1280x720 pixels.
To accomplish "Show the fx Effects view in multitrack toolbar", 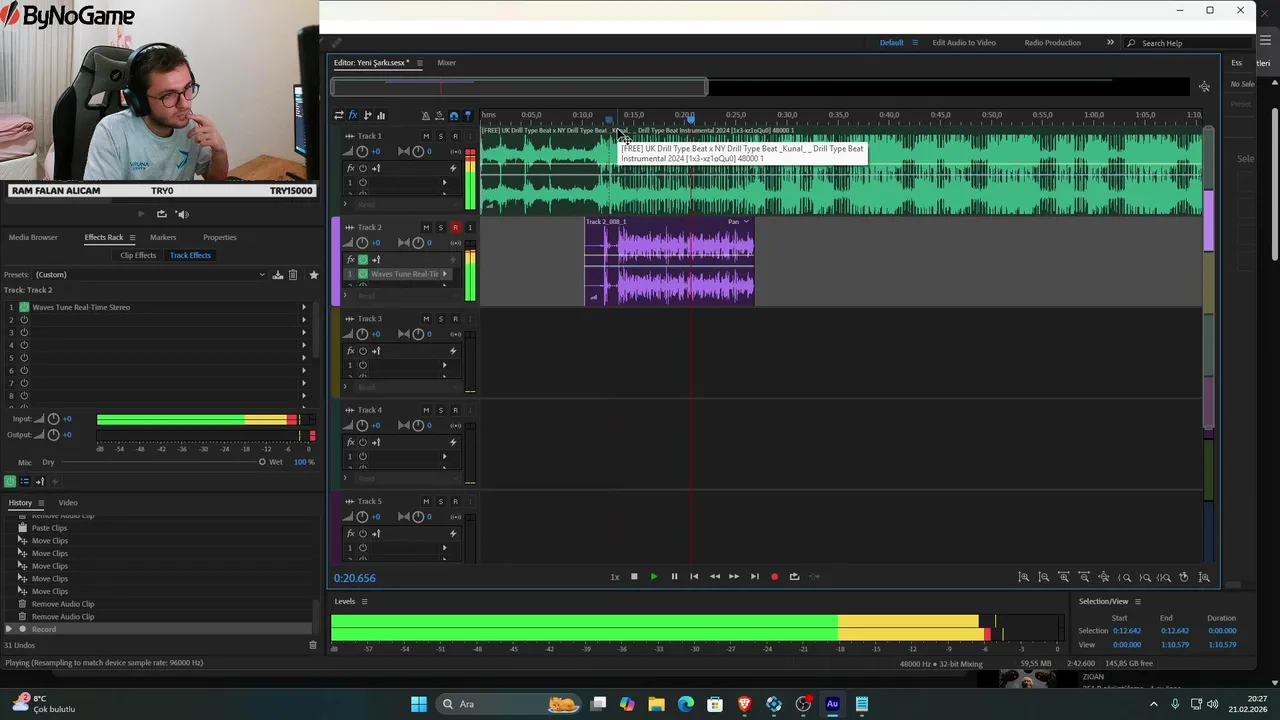I will 353,115.
